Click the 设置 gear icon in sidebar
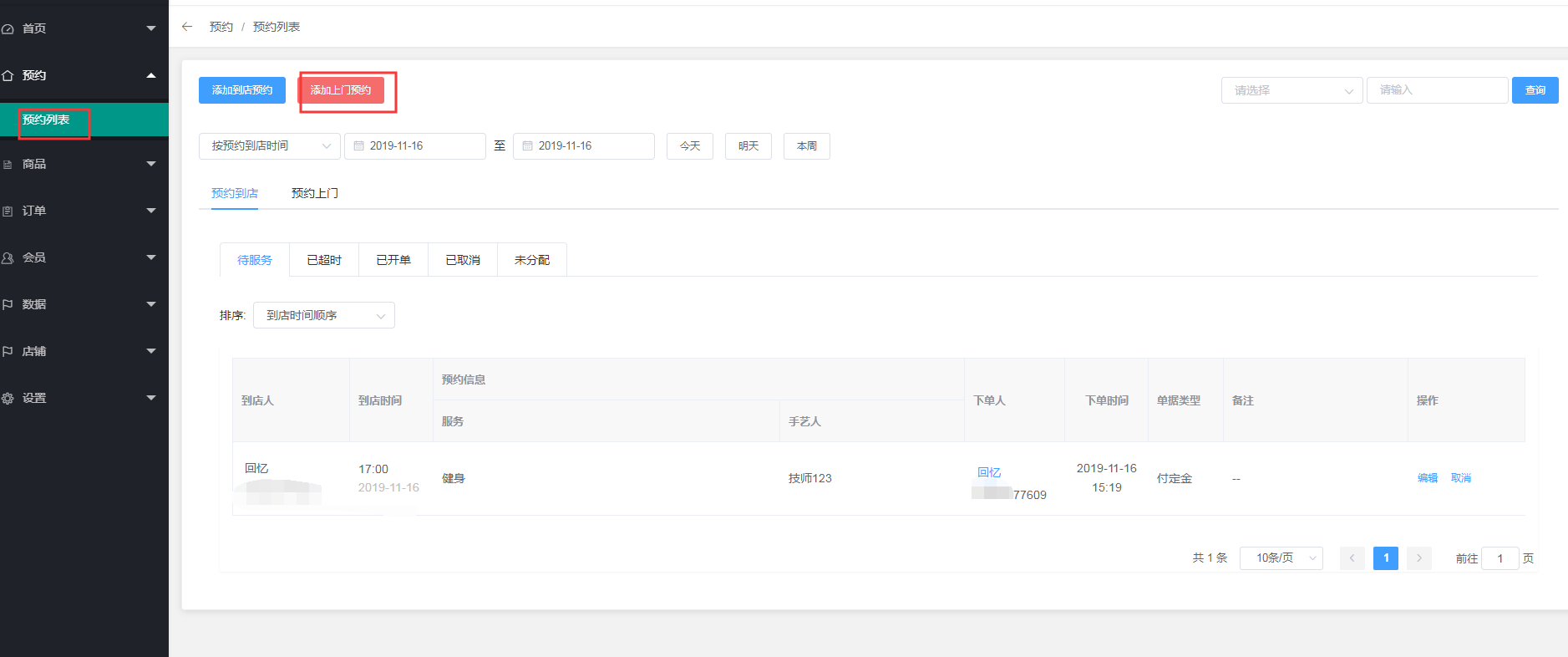 pos(8,399)
